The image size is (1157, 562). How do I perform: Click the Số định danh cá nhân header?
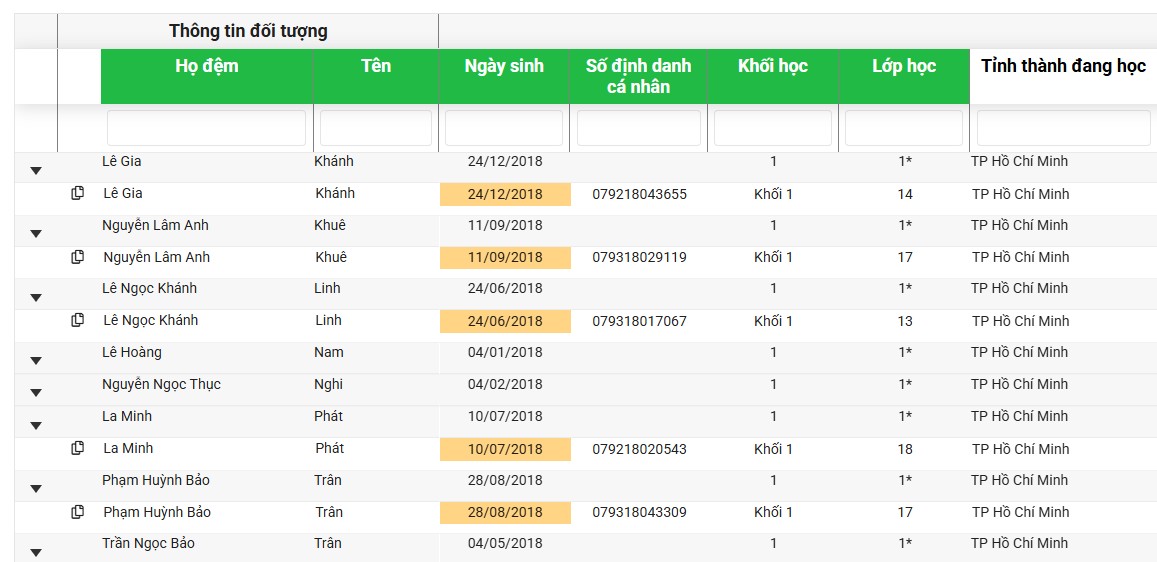pos(638,76)
